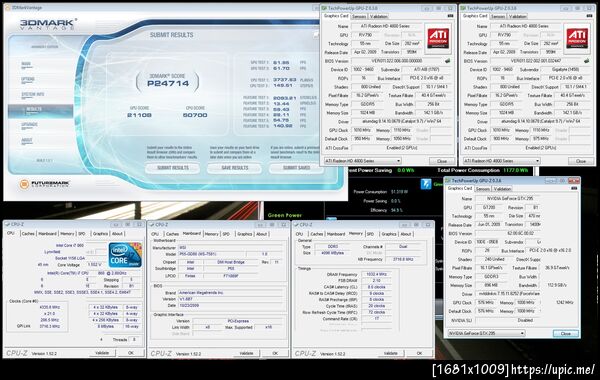Open Sensors tab in GeForce GTX 295 GPU-Z window
The height and width of the screenshot is (380, 600).
[x=483, y=189]
